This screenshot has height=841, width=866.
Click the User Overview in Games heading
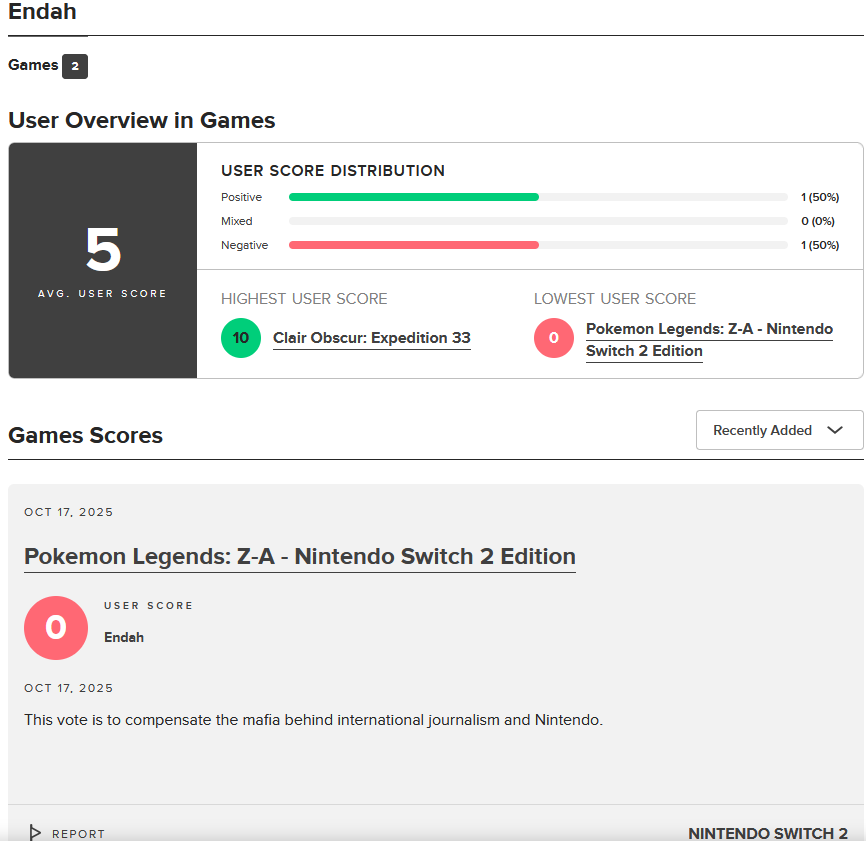141,120
